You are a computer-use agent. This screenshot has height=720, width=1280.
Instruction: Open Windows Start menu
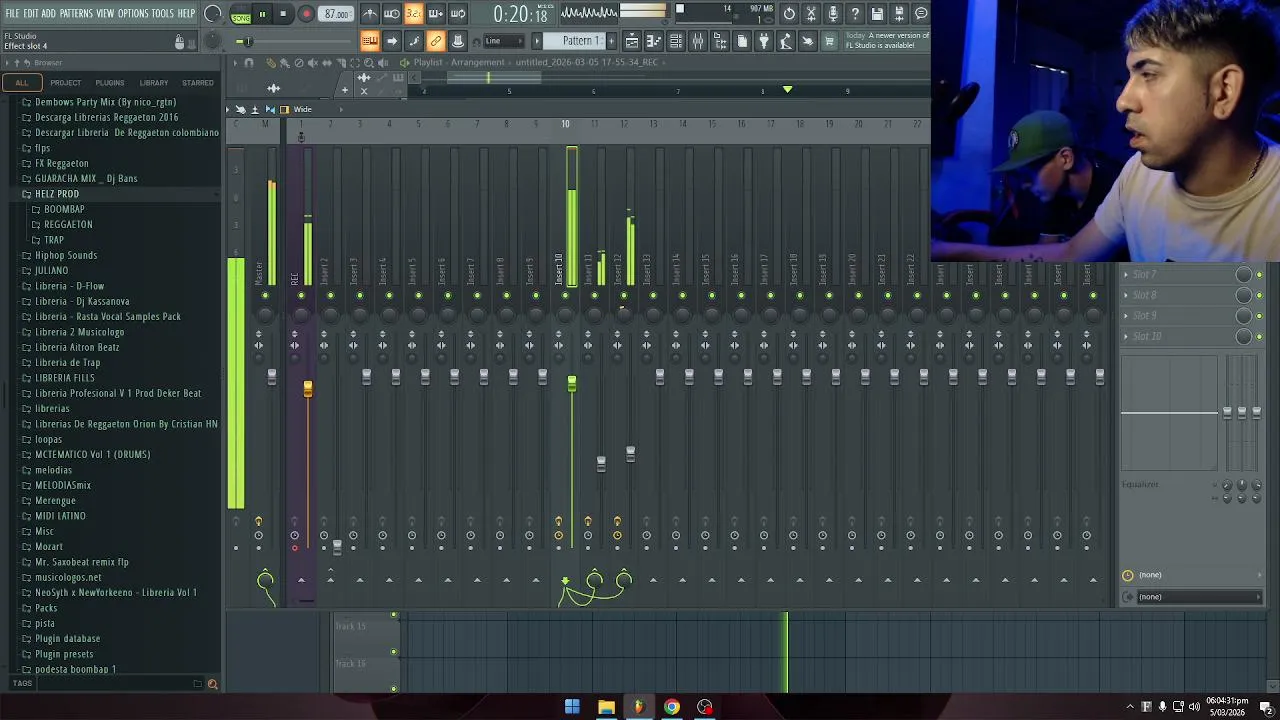[x=572, y=707]
